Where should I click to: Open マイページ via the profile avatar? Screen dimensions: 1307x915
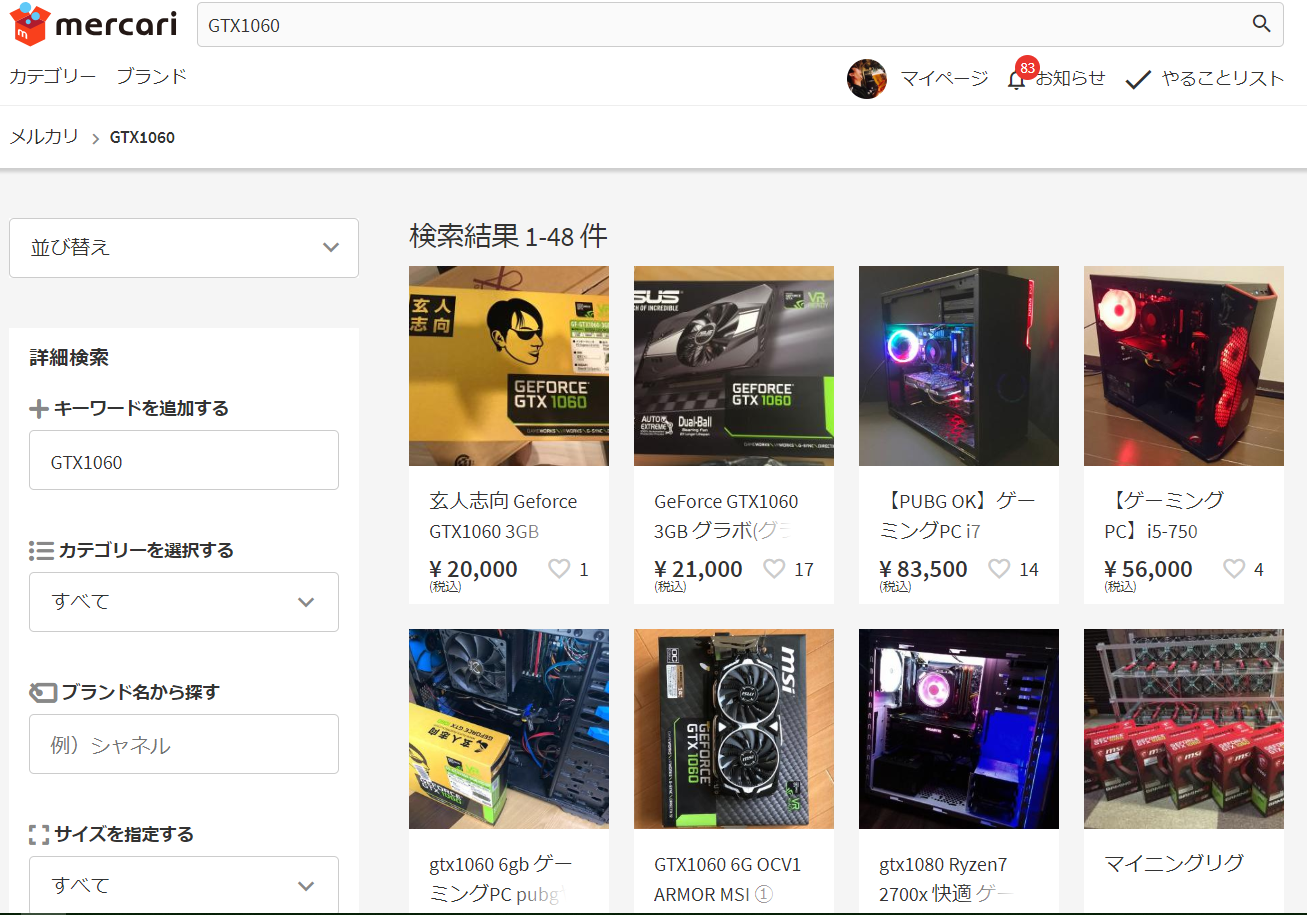(x=866, y=78)
